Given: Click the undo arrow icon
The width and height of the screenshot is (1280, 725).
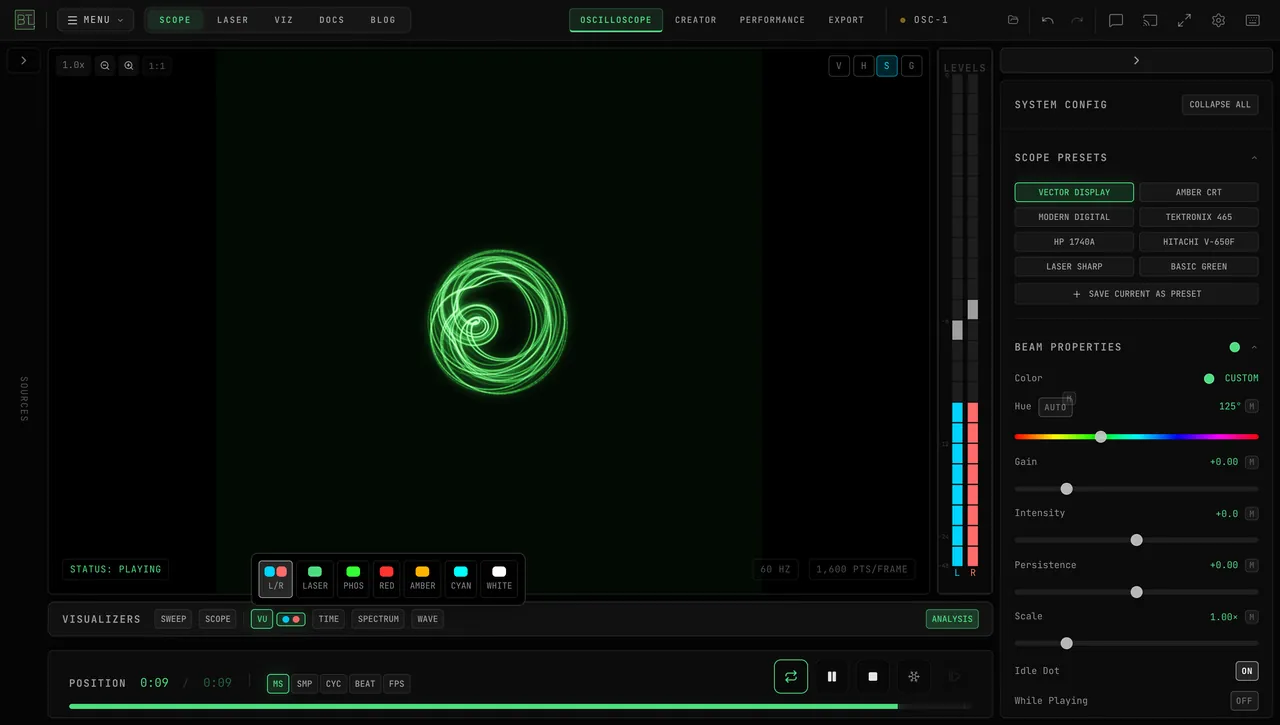Looking at the screenshot, I should pyautogui.click(x=1047, y=20).
